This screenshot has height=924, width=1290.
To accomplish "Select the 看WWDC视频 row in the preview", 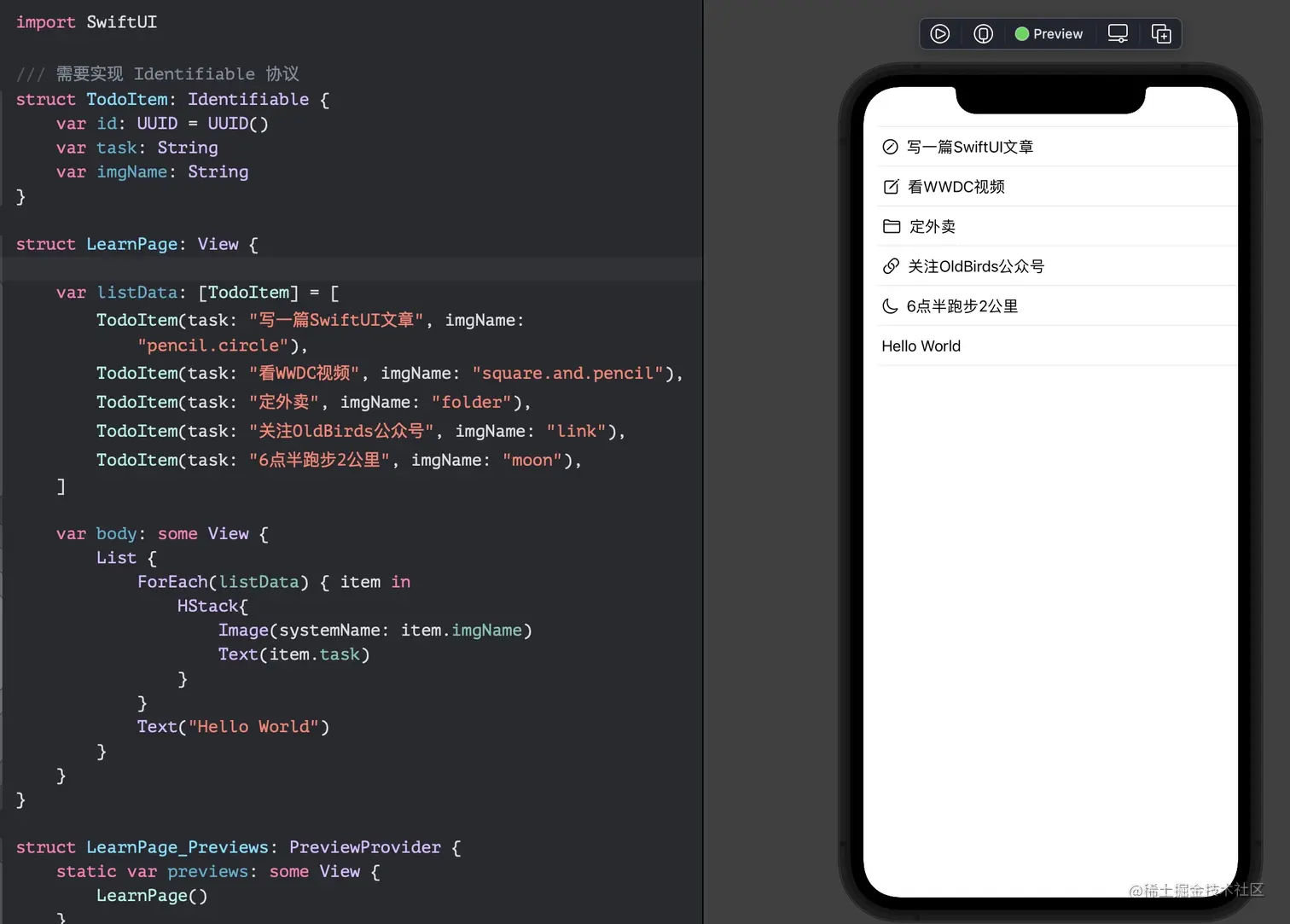I will click(x=1051, y=187).
